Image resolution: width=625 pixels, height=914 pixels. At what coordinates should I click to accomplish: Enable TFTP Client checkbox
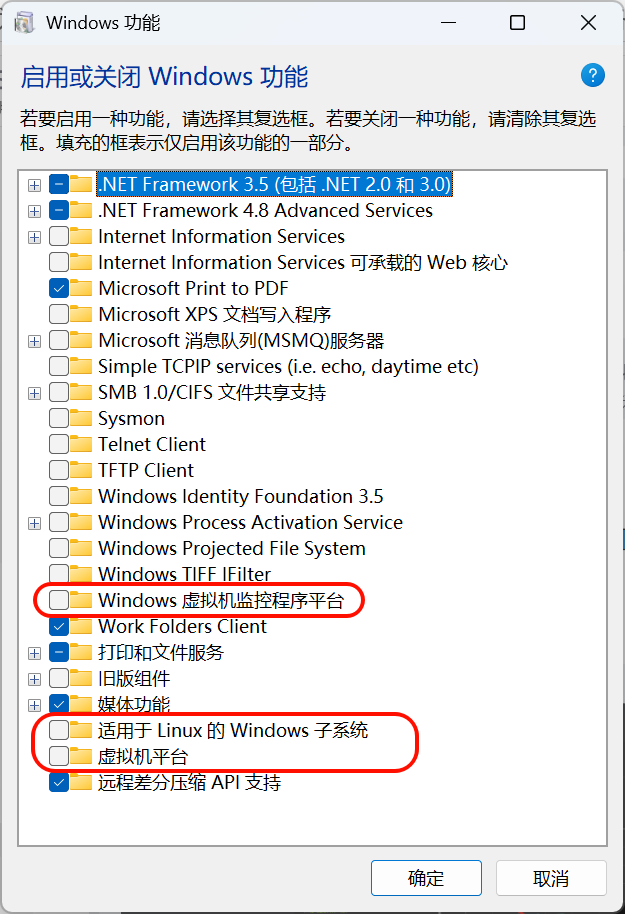pos(59,470)
